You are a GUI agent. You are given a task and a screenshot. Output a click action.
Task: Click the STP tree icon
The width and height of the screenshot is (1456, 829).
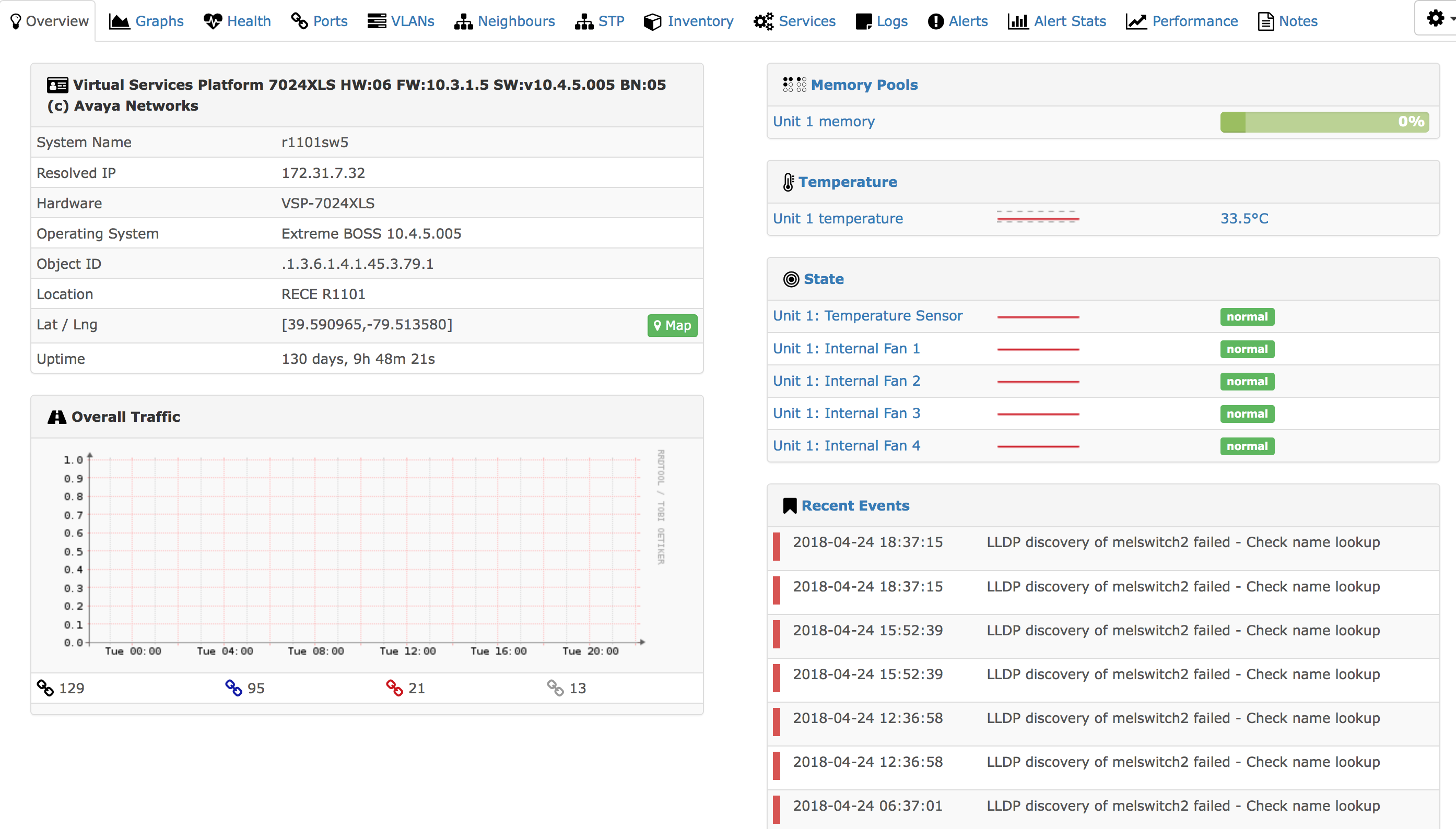584,21
